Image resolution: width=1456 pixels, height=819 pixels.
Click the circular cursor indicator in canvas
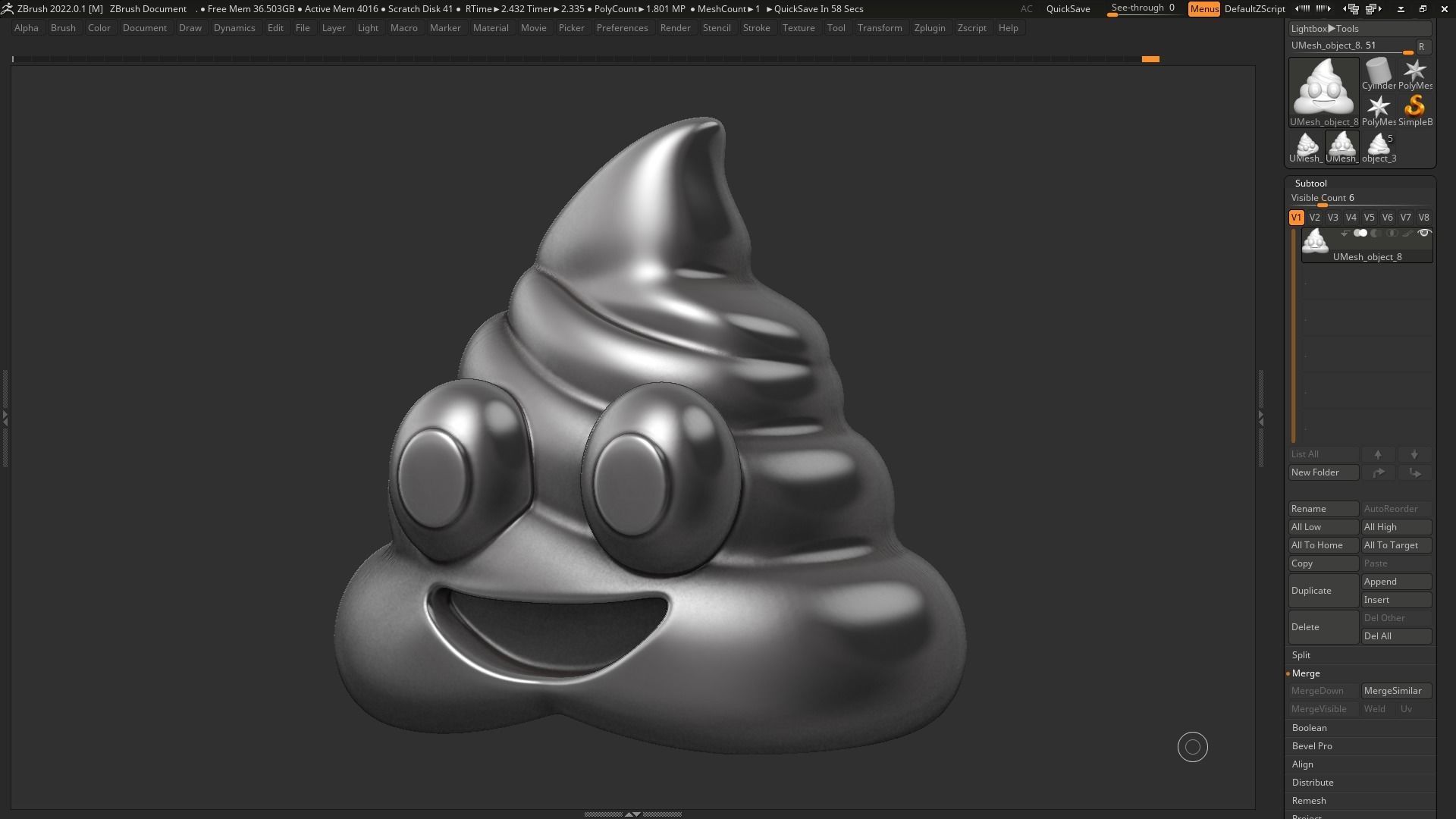1192,747
